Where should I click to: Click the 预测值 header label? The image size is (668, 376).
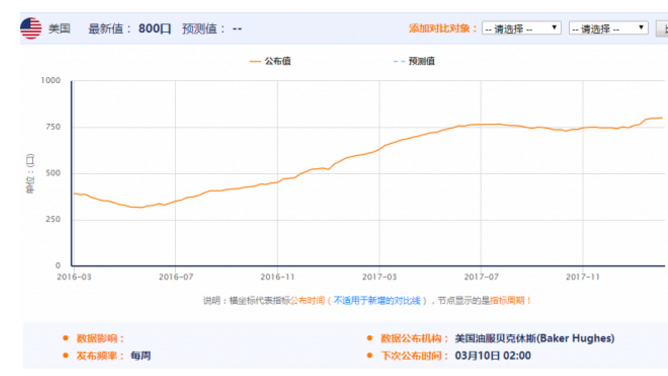(x=204, y=29)
